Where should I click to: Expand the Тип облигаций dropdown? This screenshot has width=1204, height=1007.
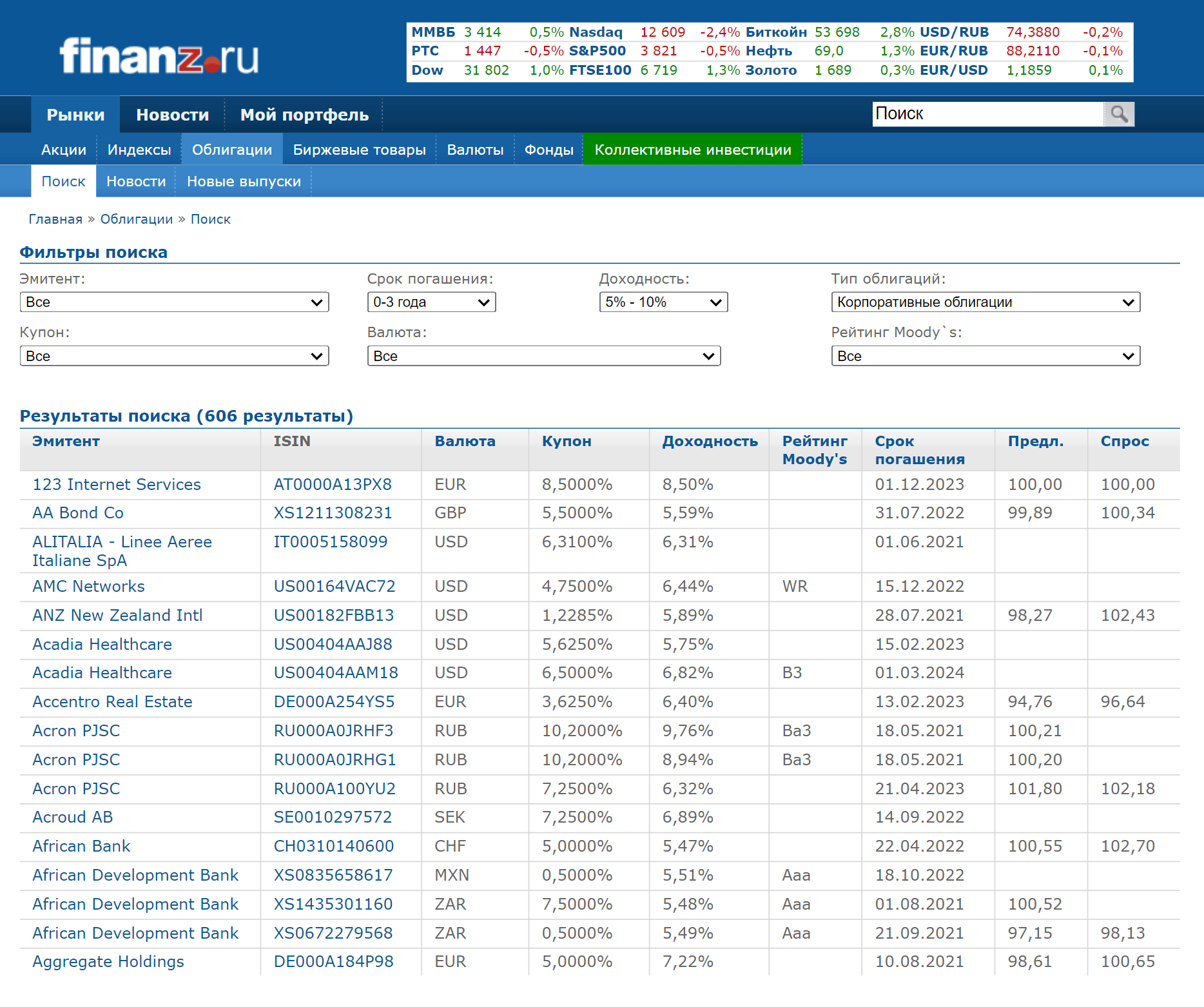(986, 302)
